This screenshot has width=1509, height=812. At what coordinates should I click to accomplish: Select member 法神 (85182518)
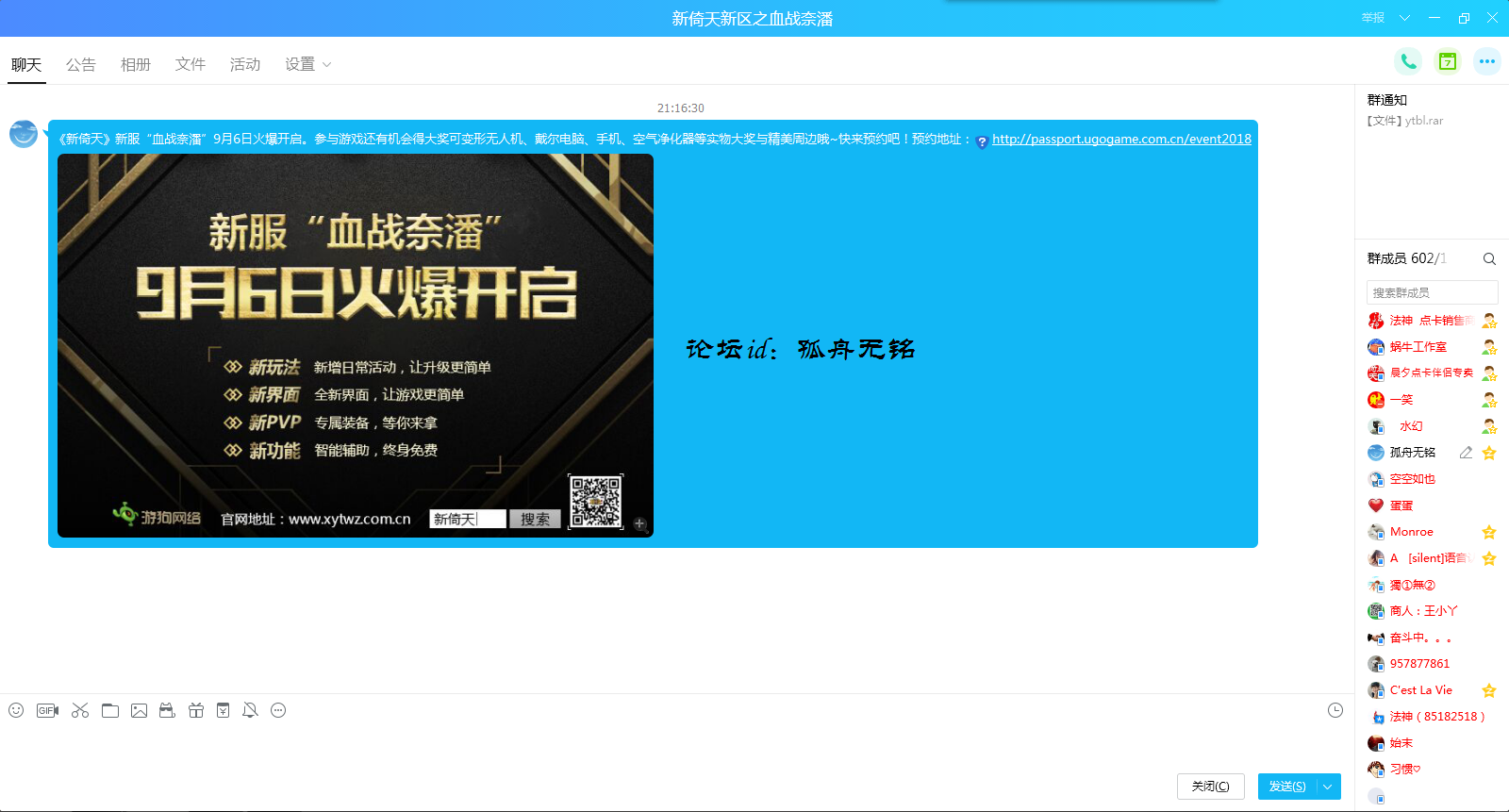tap(1432, 717)
